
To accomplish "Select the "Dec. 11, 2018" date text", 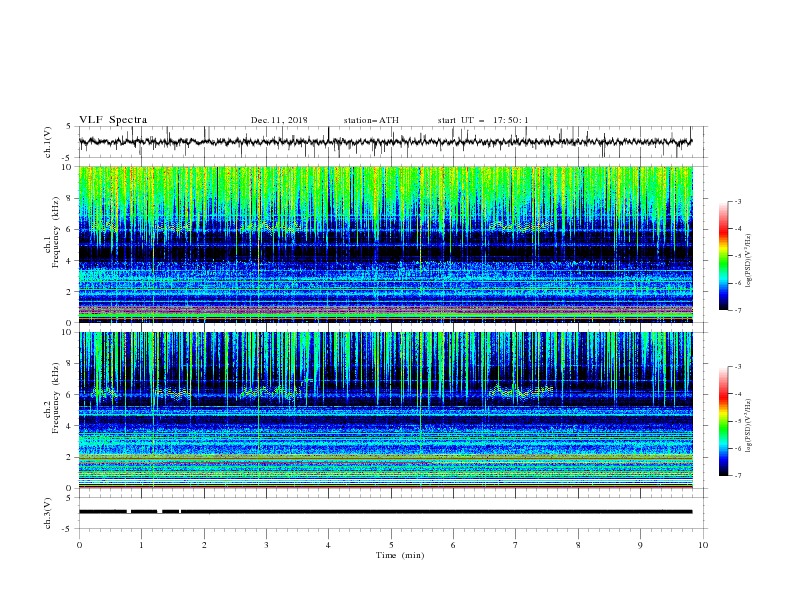I will click(x=279, y=120).
